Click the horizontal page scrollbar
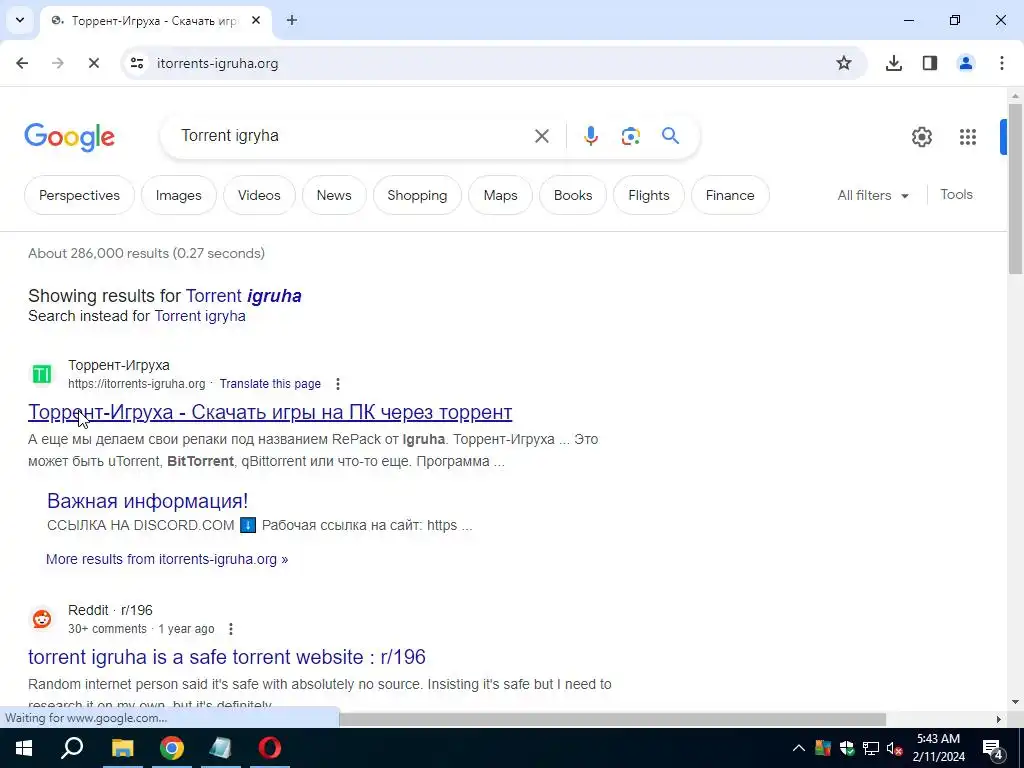The width and height of the screenshot is (1024, 768). 612,719
